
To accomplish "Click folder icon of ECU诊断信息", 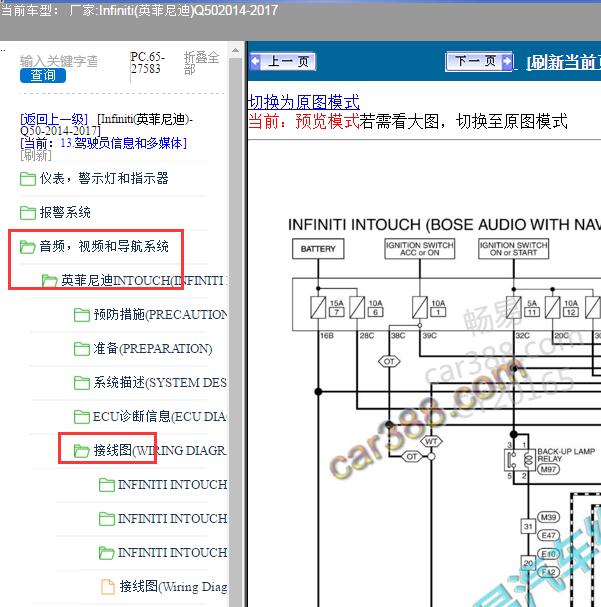I will tap(82, 417).
